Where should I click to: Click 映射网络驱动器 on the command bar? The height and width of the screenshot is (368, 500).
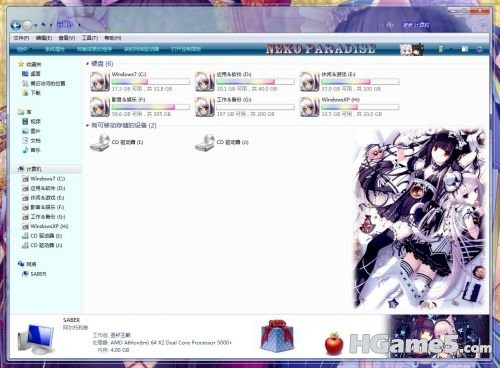[141, 49]
